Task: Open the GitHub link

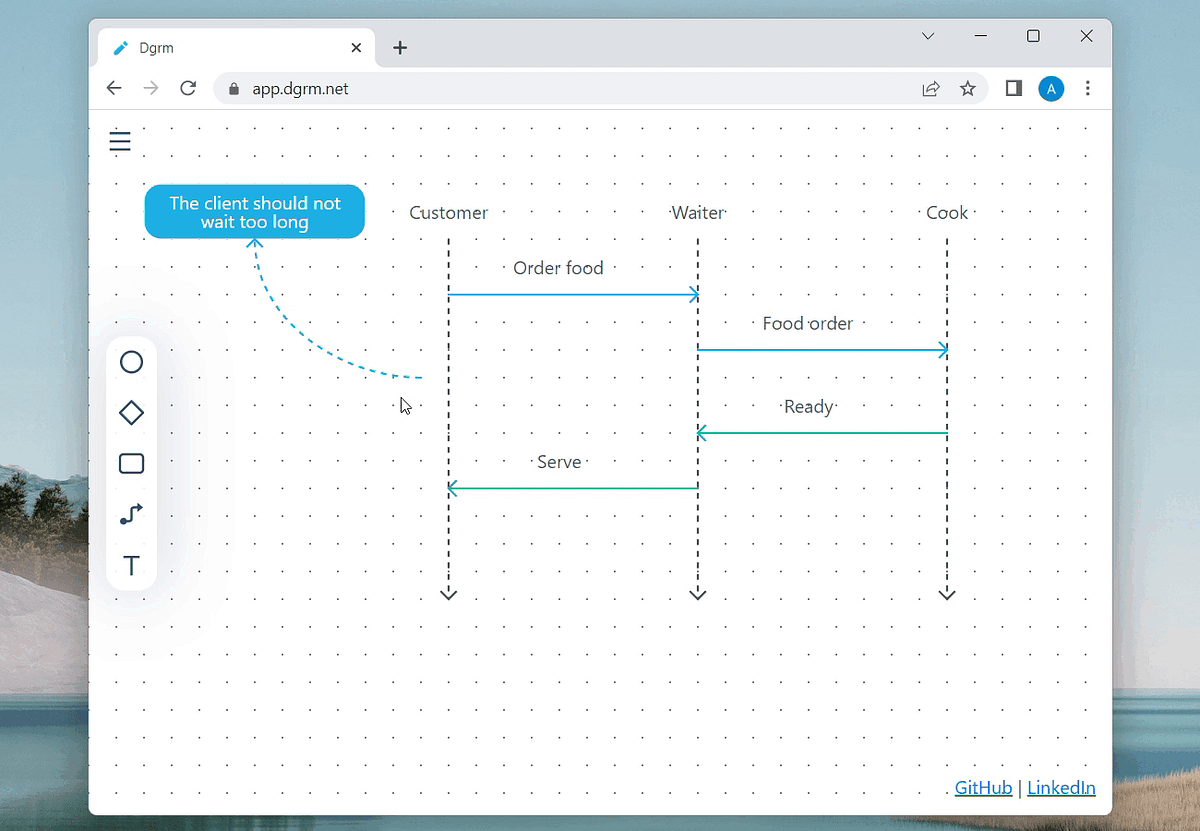Action: pyautogui.click(x=983, y=788)
